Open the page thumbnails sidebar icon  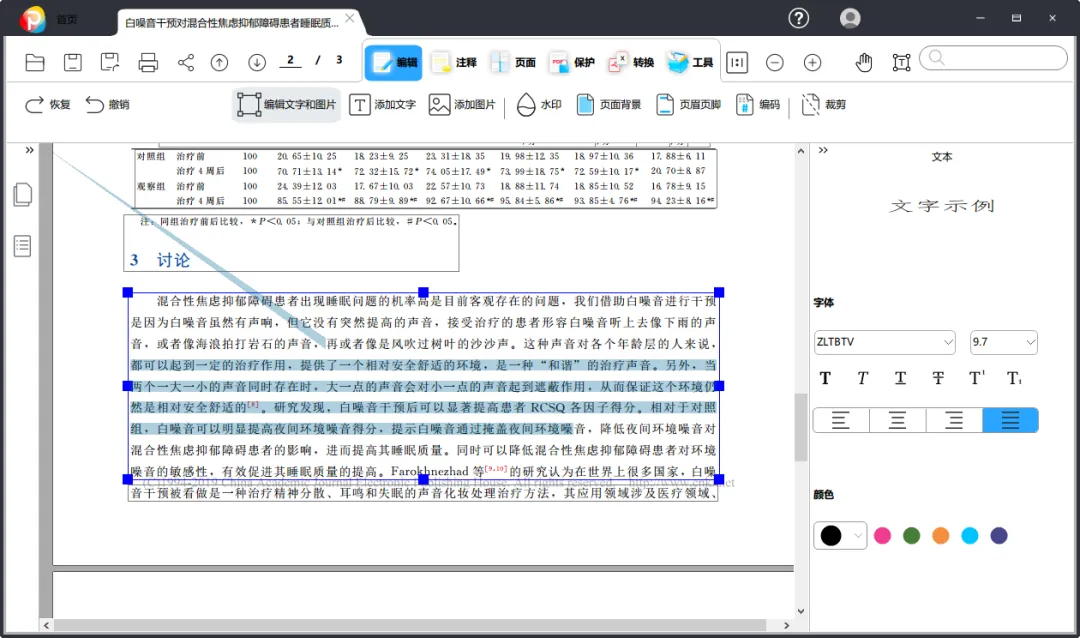(23, 195)
